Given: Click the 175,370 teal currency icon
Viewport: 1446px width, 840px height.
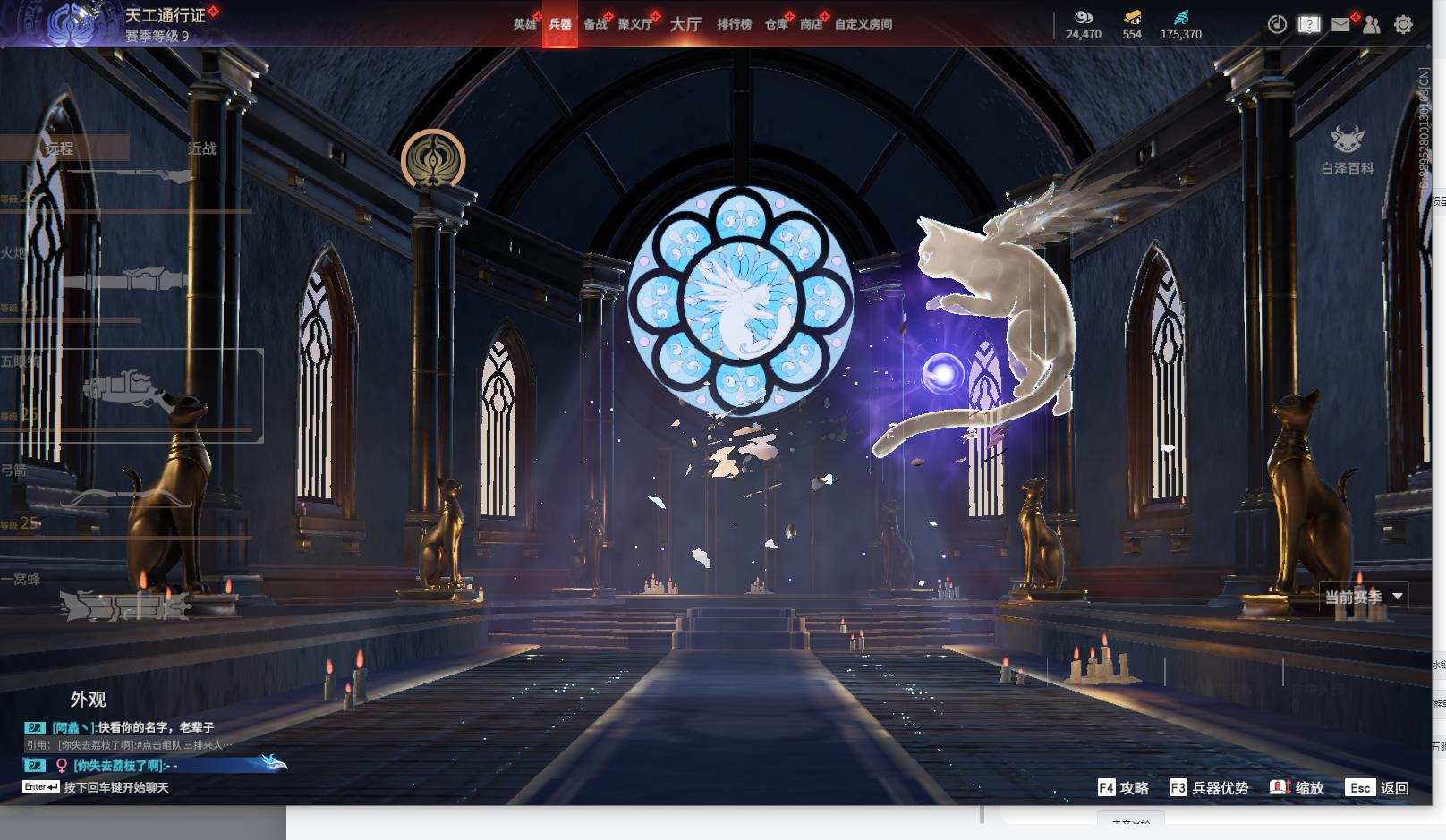Looking at the screenshot, I should (1181, 17).
